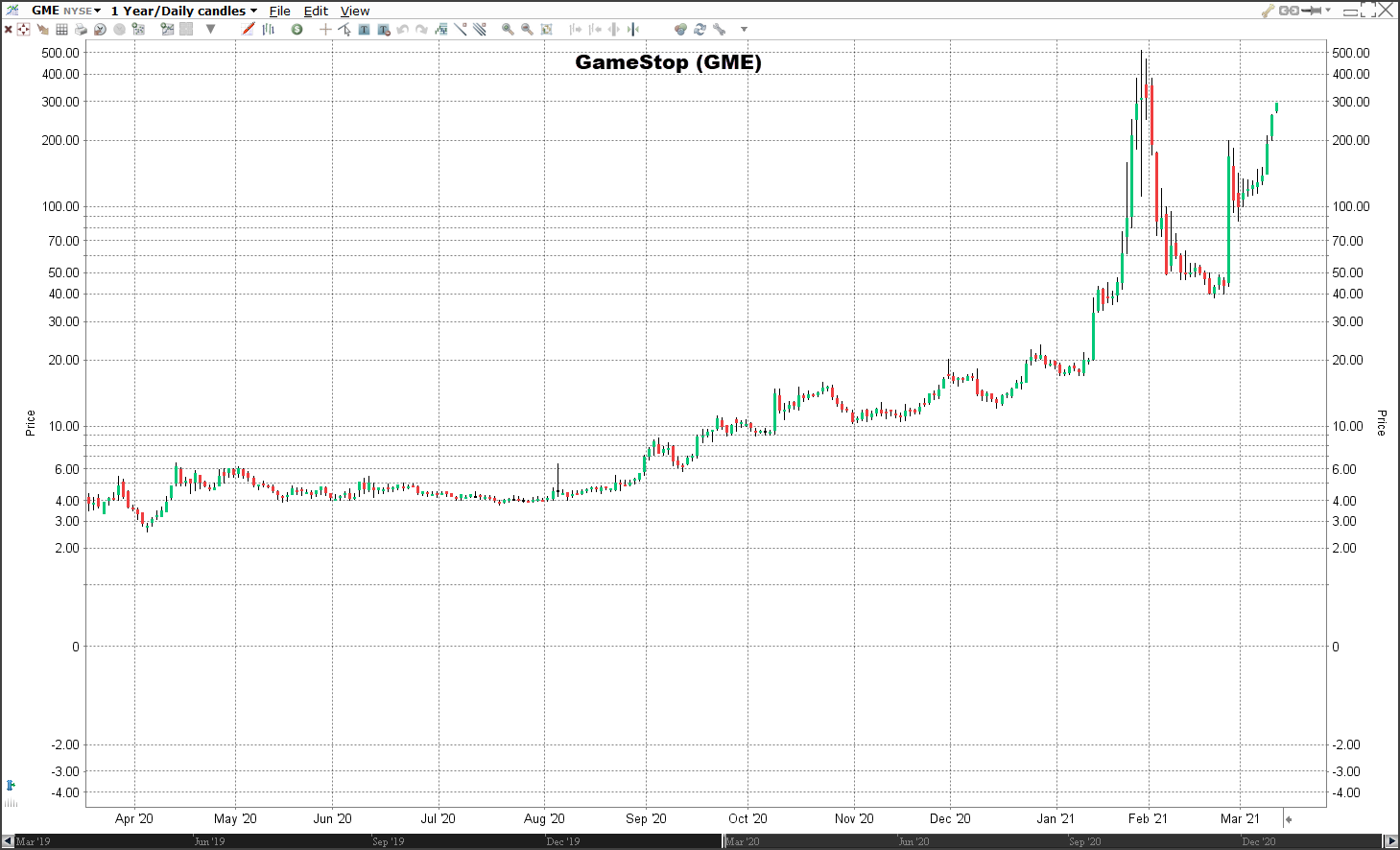Click the red X icon in the toolbar

pyautogui.click(x=9, y=30)
